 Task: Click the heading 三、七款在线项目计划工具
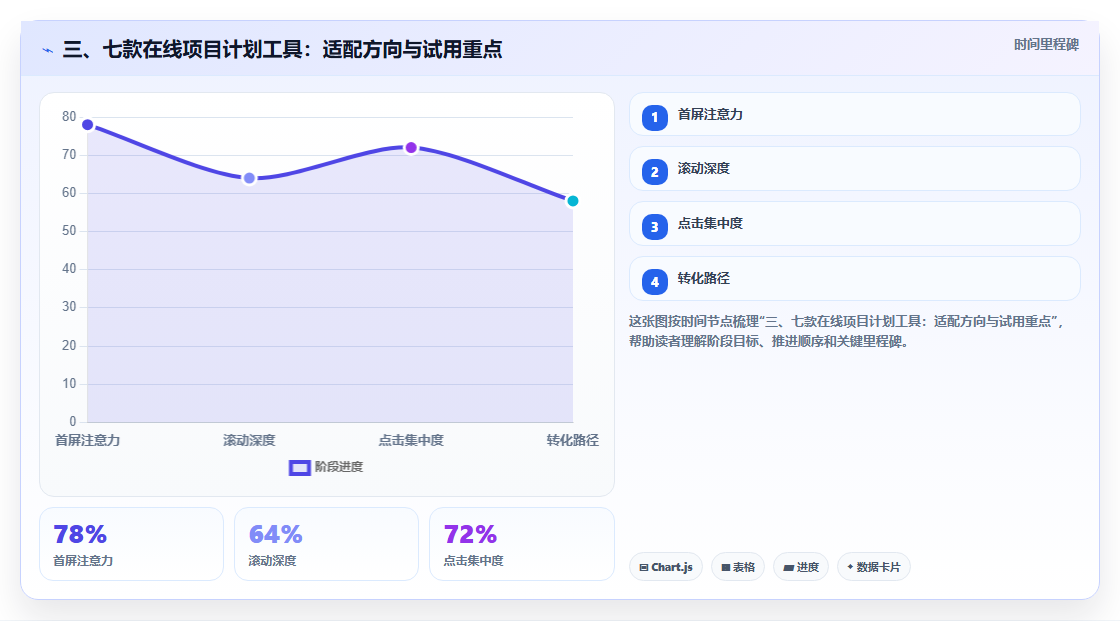pos(282,49)
